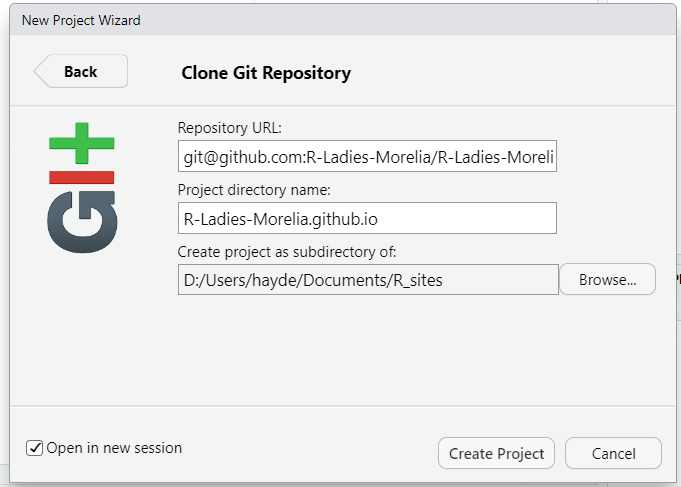The height and width of the screenshot is (487, 681).
Task: Click the Clone Git Repository heading
Action: pyautogui.click(x=266, y=73)
